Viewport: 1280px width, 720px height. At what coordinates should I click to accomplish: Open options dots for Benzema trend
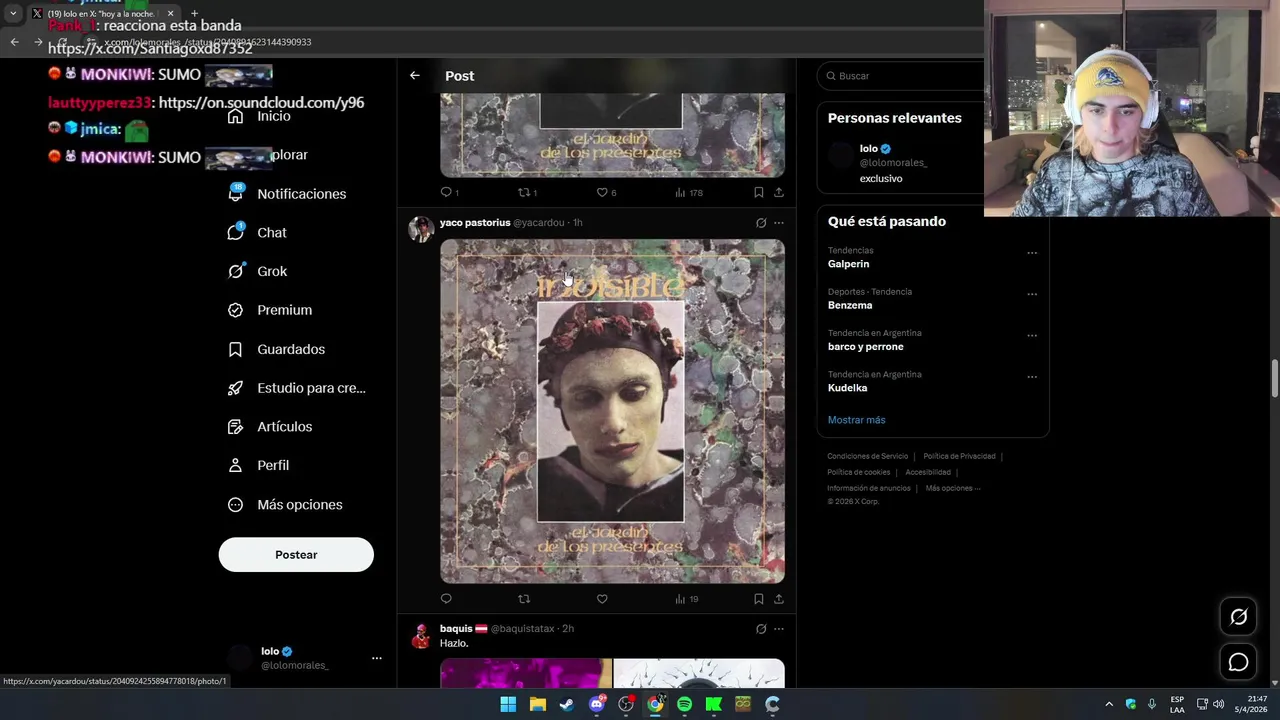(x=1032, y=294)
